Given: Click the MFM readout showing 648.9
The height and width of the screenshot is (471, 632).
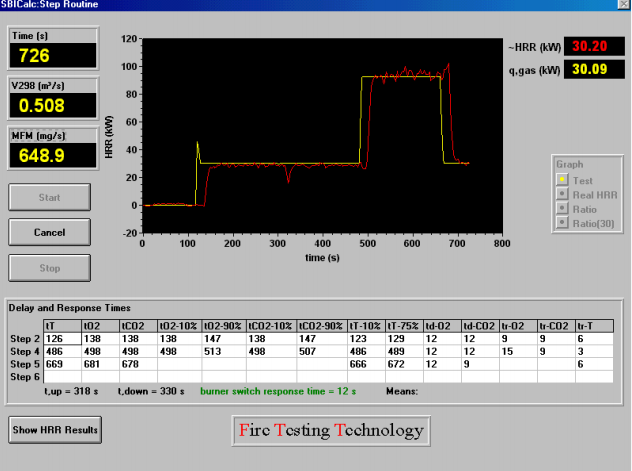Looking at the screenshot, I should point(53,155).
